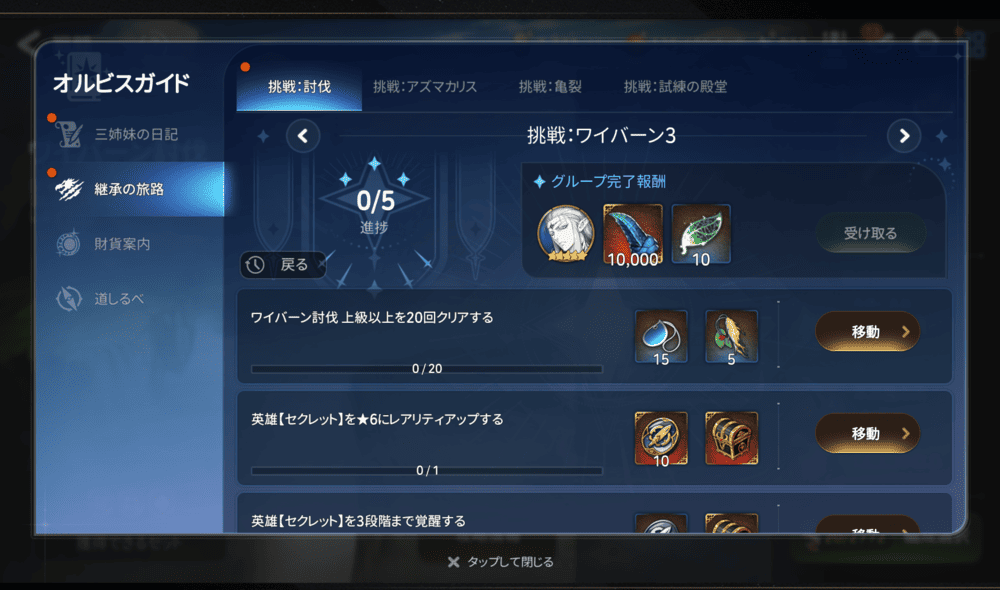Click the silver coin reward showing 10
Viewport: 1000px width, 590px height.
(661, 438)
